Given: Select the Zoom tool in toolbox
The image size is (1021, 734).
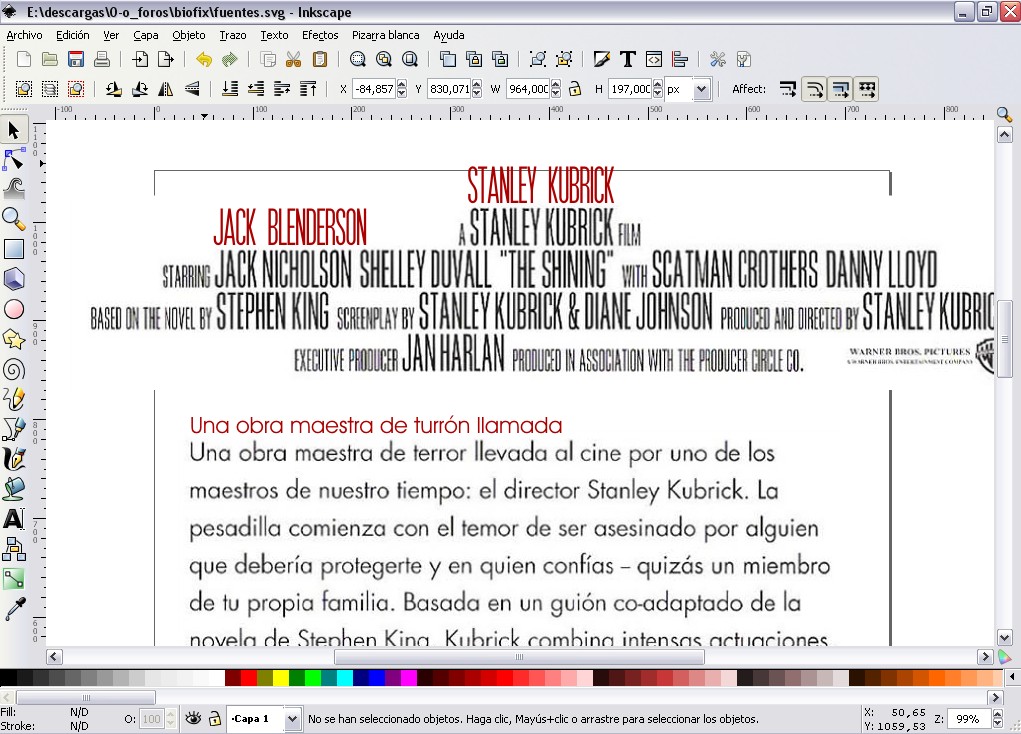Looking at the screenshot, I should pos(14,219).
